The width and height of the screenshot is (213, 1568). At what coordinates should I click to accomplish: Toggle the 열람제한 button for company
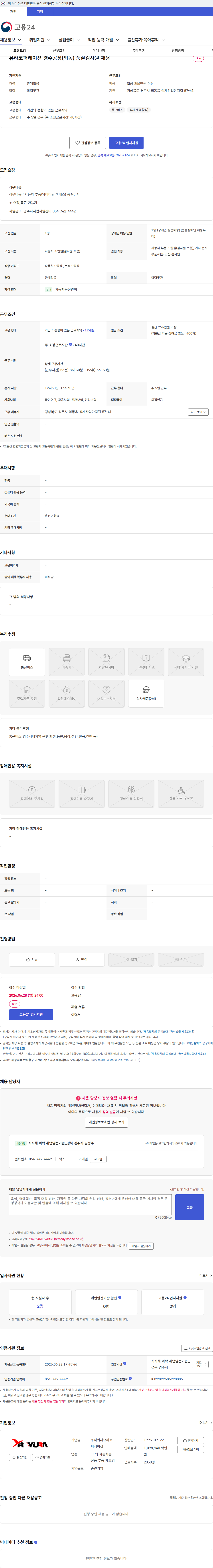pyautogui.click(x=43, y=1457)
